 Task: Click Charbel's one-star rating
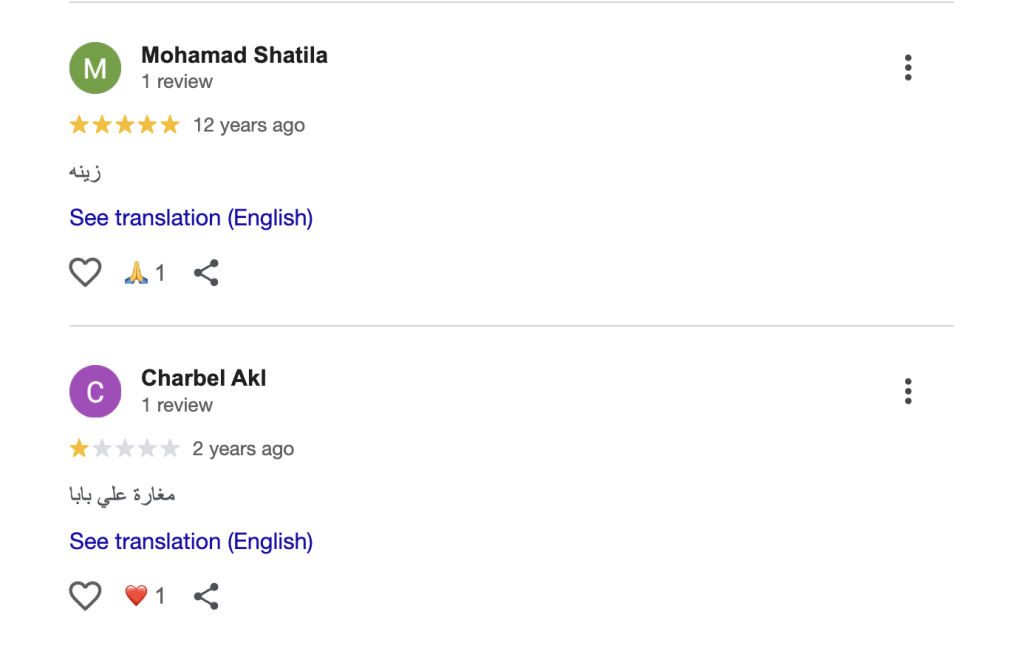[x=125, y=448]
